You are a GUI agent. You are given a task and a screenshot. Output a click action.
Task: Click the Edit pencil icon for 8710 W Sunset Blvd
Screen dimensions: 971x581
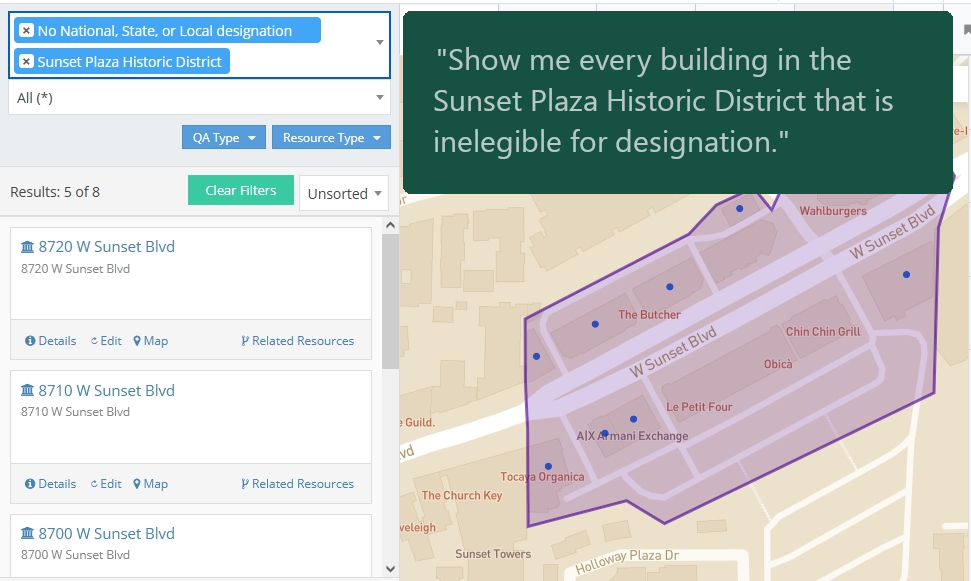click(x=92, y=483)
